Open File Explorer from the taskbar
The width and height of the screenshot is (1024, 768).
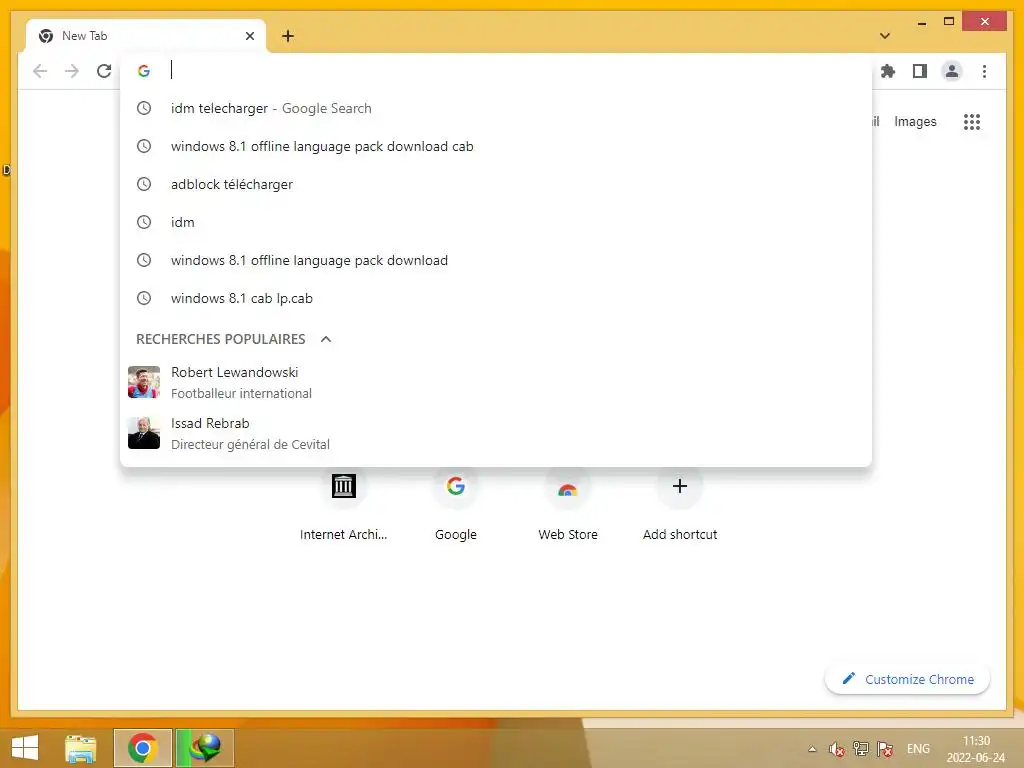81,748
